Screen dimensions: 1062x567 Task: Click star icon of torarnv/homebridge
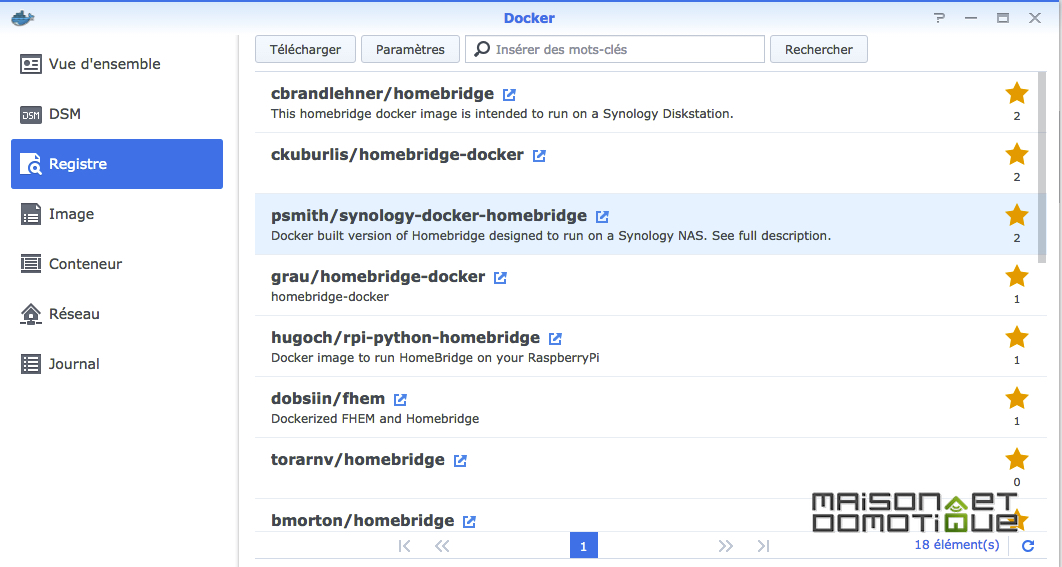1017,459
